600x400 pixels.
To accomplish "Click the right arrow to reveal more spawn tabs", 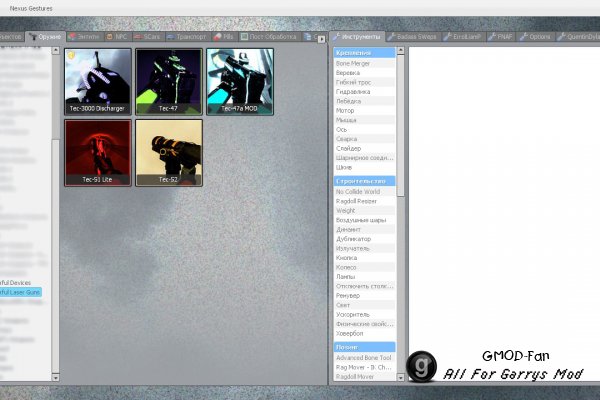I will (x=321, y=39).
